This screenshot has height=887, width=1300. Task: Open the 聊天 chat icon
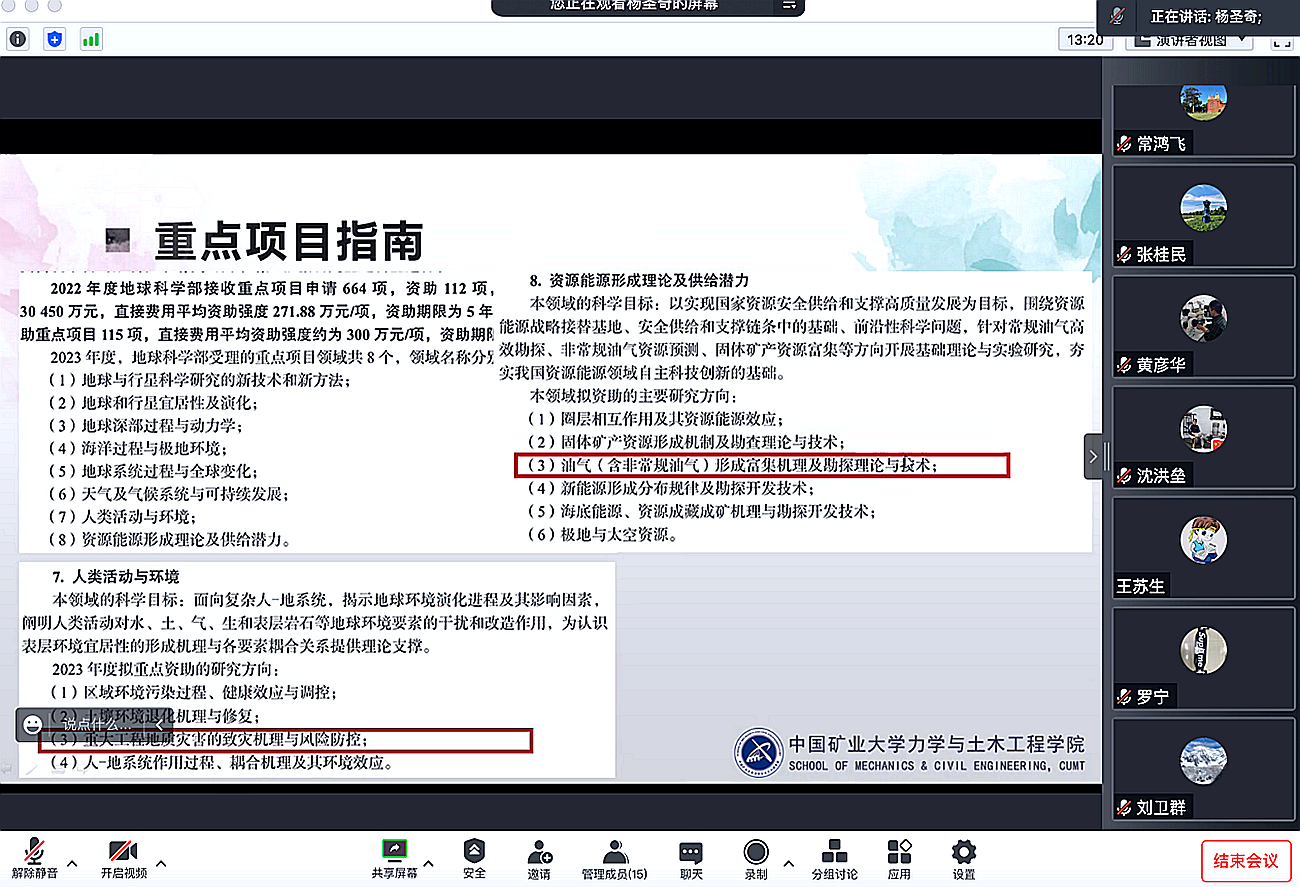click(691, 852)
